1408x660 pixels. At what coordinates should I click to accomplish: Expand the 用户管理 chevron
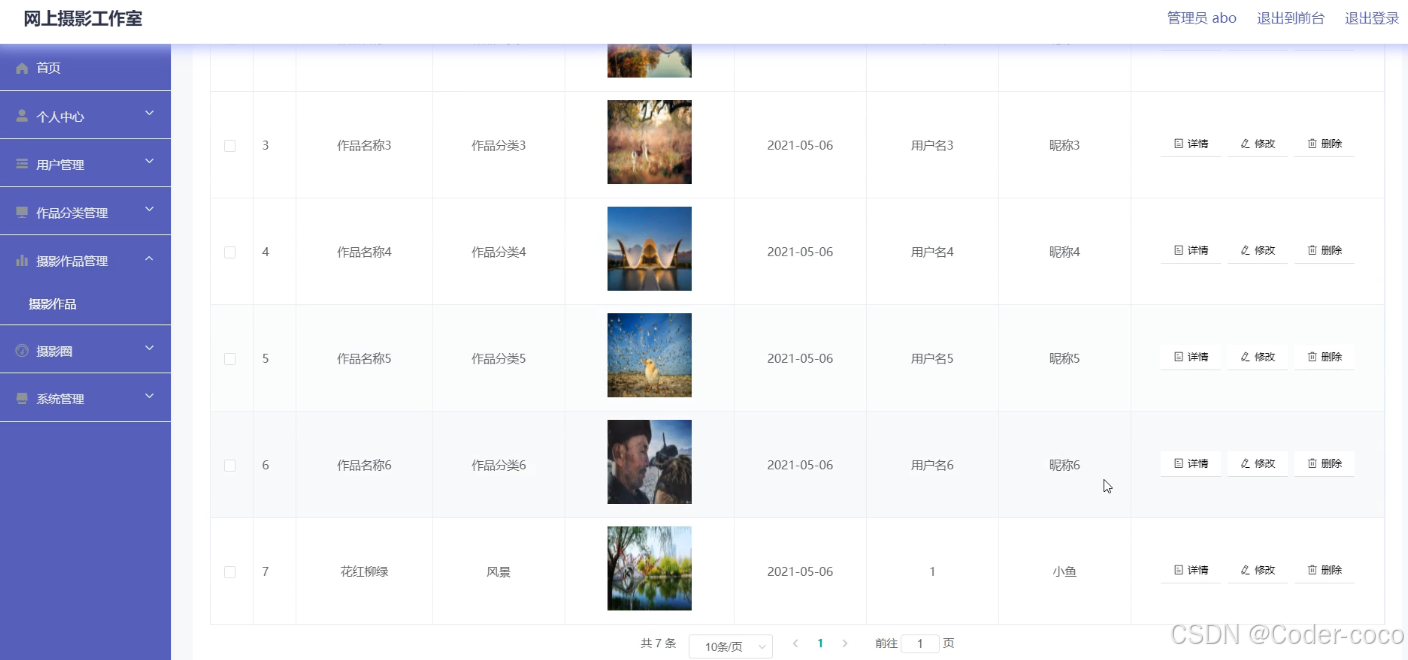(x=149, y=162)
